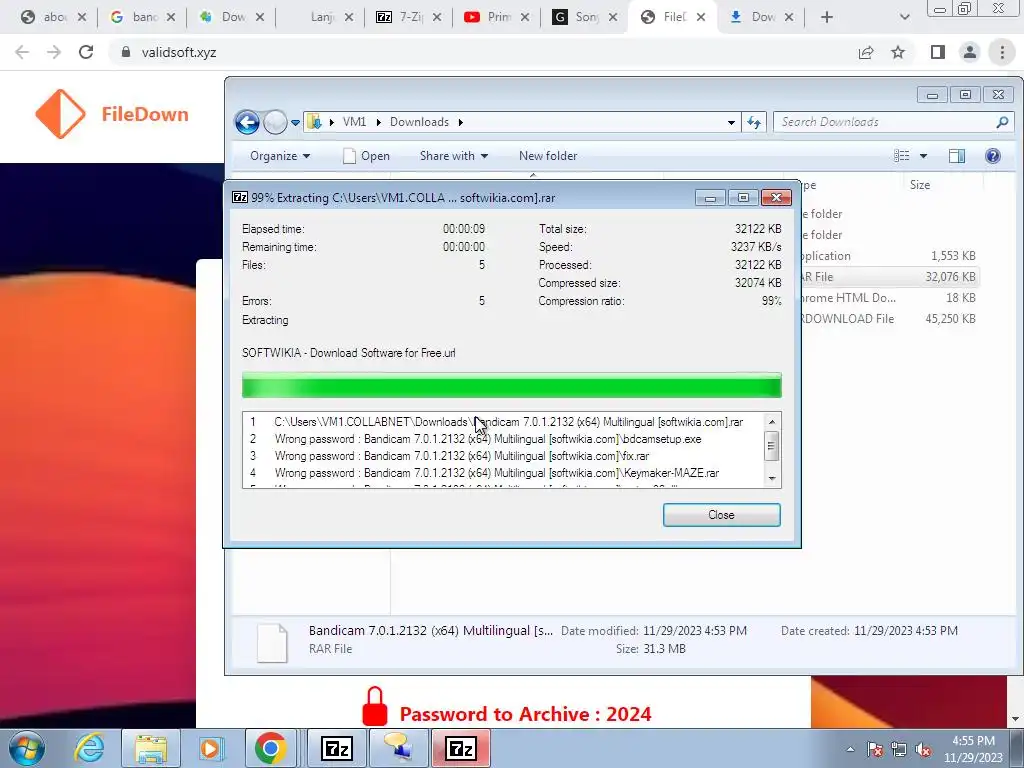
Task: Click the site lock icon in address bar
Action: point(125,52)
